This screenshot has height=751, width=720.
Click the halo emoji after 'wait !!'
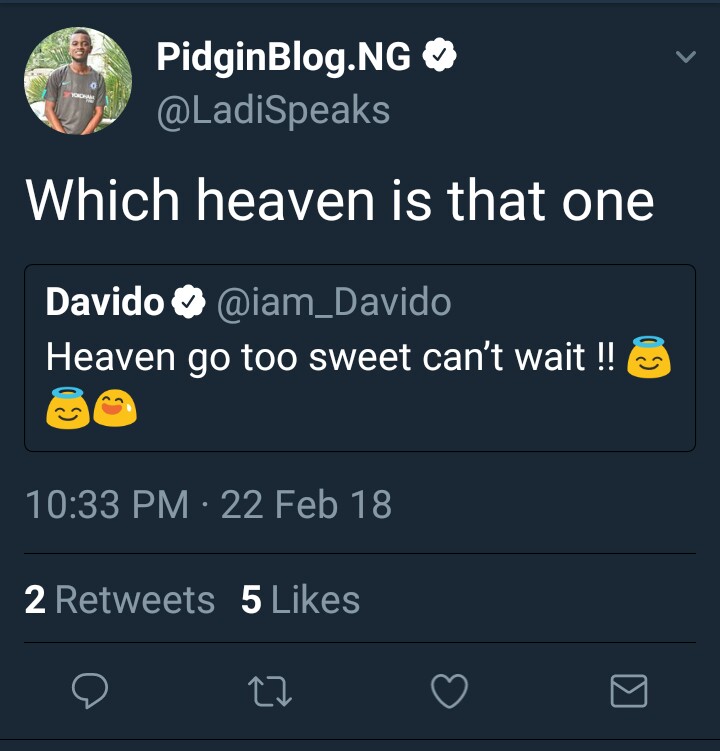[x=648, y=358]
